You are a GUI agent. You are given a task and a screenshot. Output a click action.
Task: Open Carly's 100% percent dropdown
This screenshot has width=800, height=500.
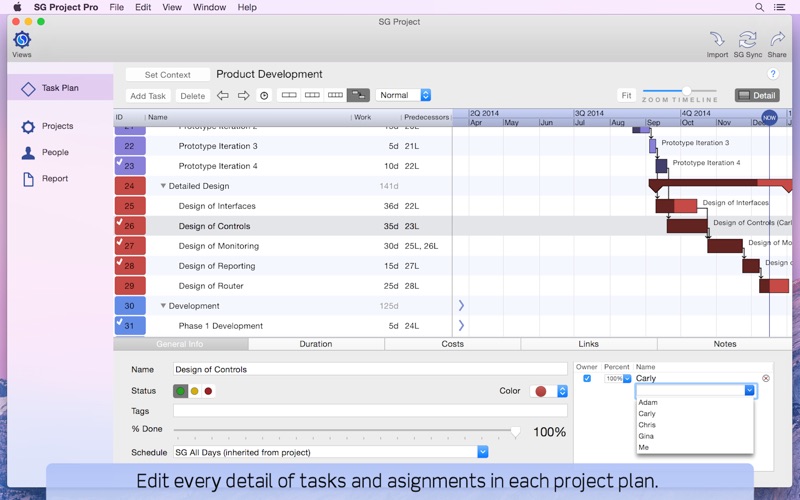[627, 379]
